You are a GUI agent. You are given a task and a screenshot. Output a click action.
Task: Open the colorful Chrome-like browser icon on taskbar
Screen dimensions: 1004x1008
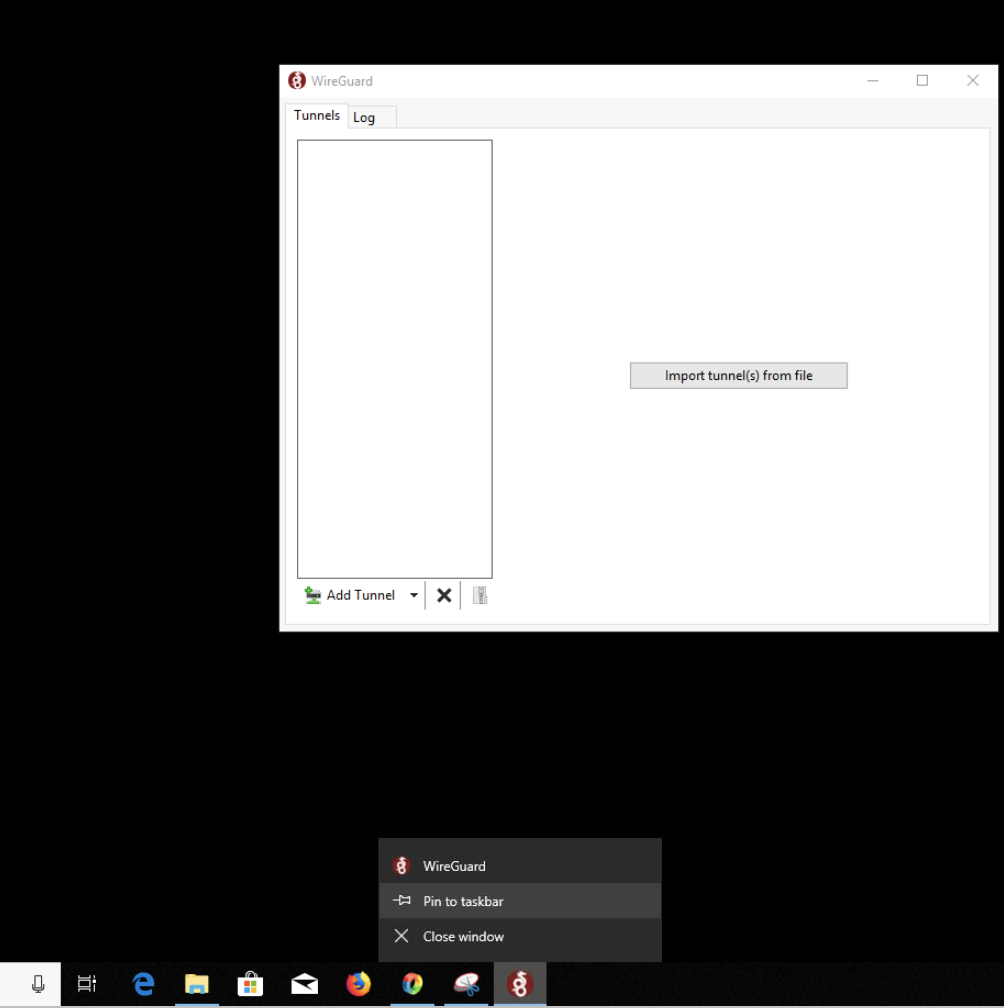coord(412,984)
